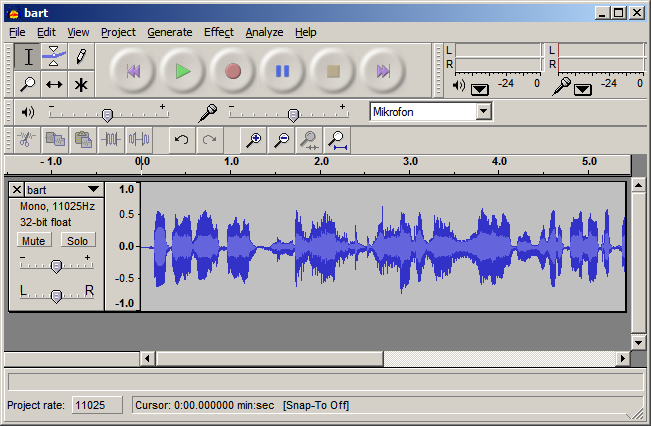Mute the bart track

[34, 240]
